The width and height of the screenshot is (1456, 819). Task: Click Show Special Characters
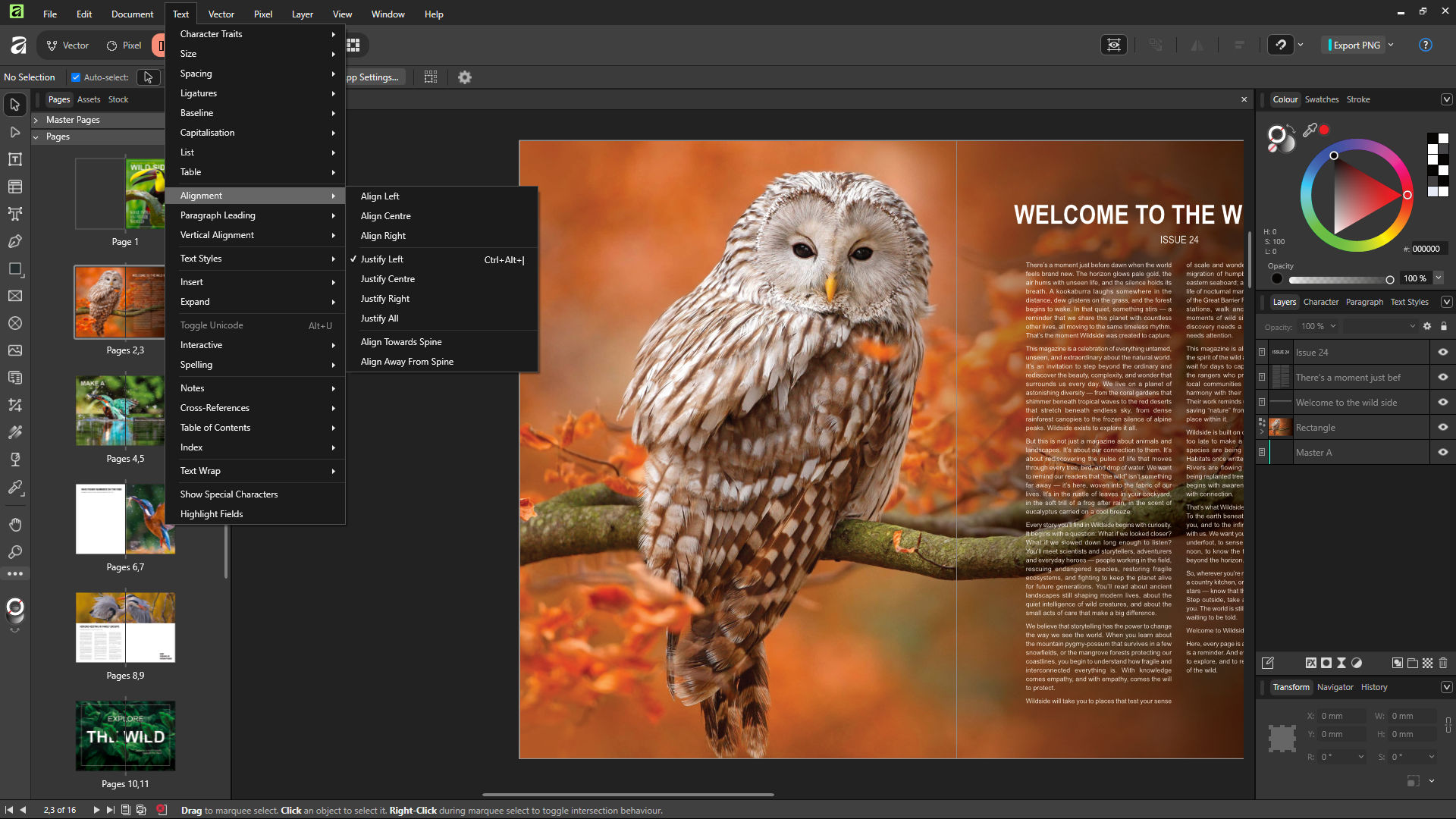click(x=228, y=494)
